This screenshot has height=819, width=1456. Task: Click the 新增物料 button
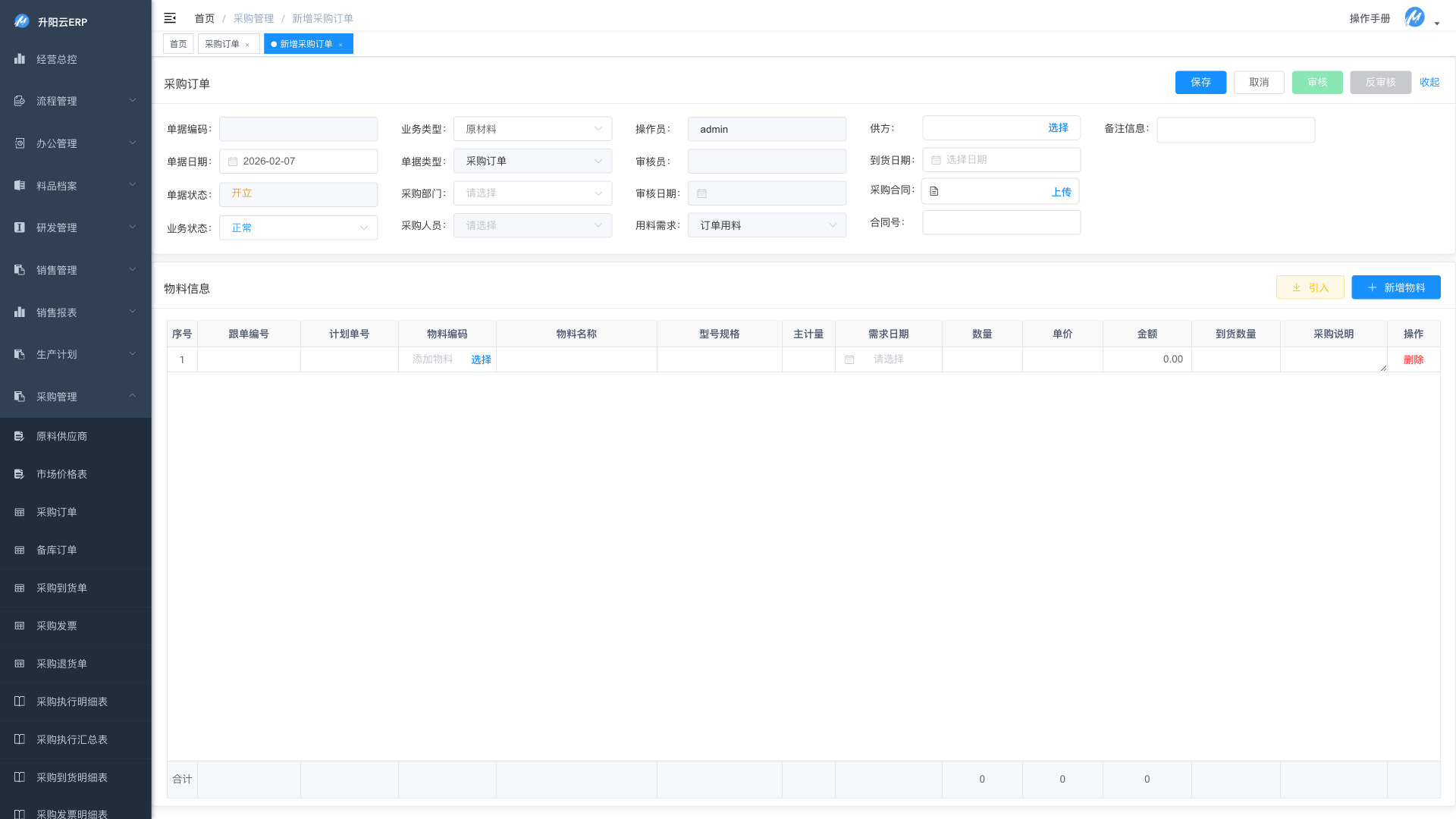coord(1395,287)
